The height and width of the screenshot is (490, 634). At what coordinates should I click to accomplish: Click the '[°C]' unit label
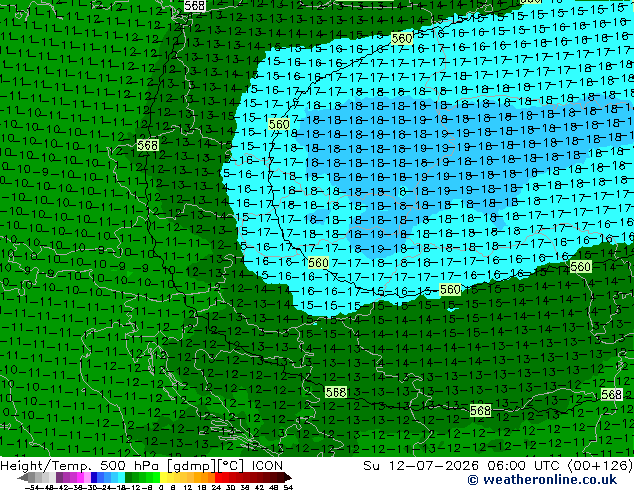232,466
